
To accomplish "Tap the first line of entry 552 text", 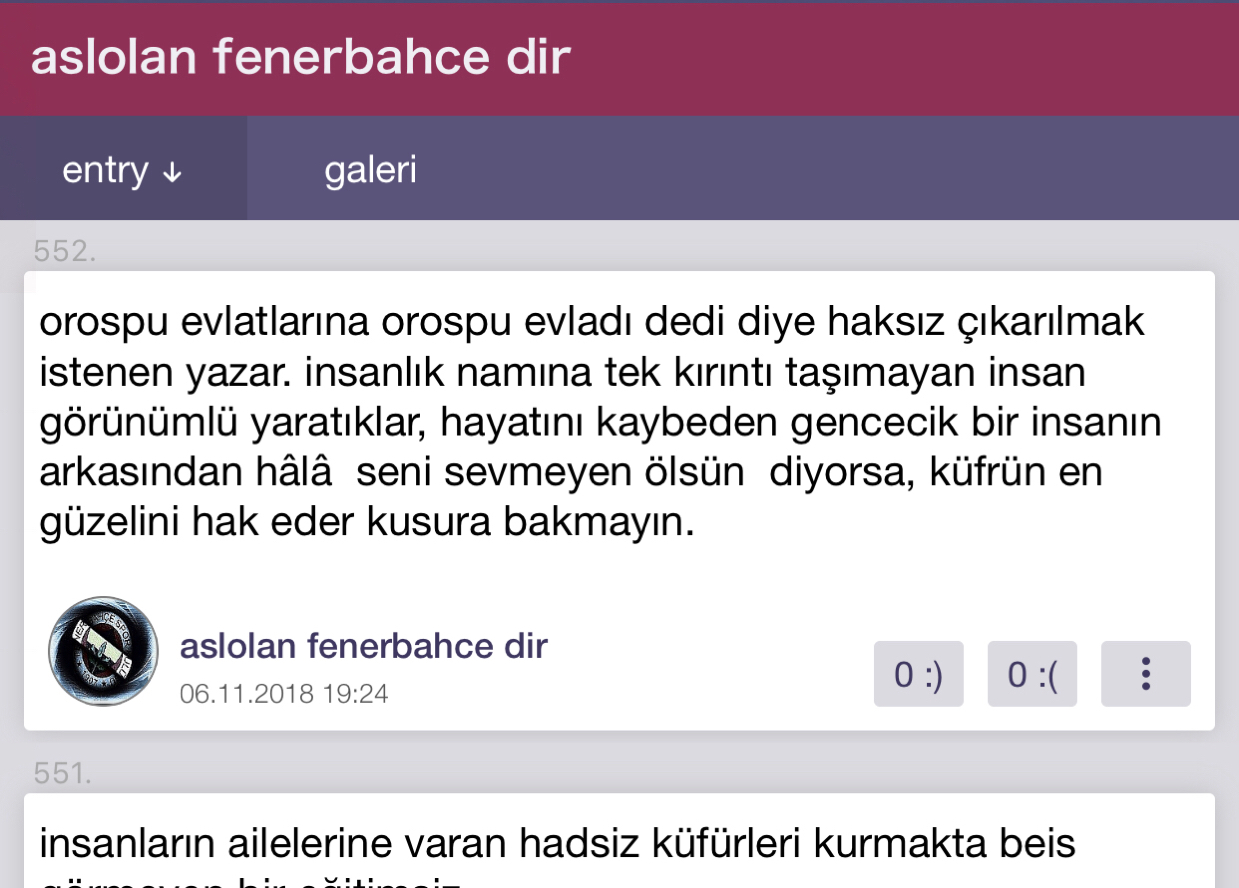I will coord(592,322).
